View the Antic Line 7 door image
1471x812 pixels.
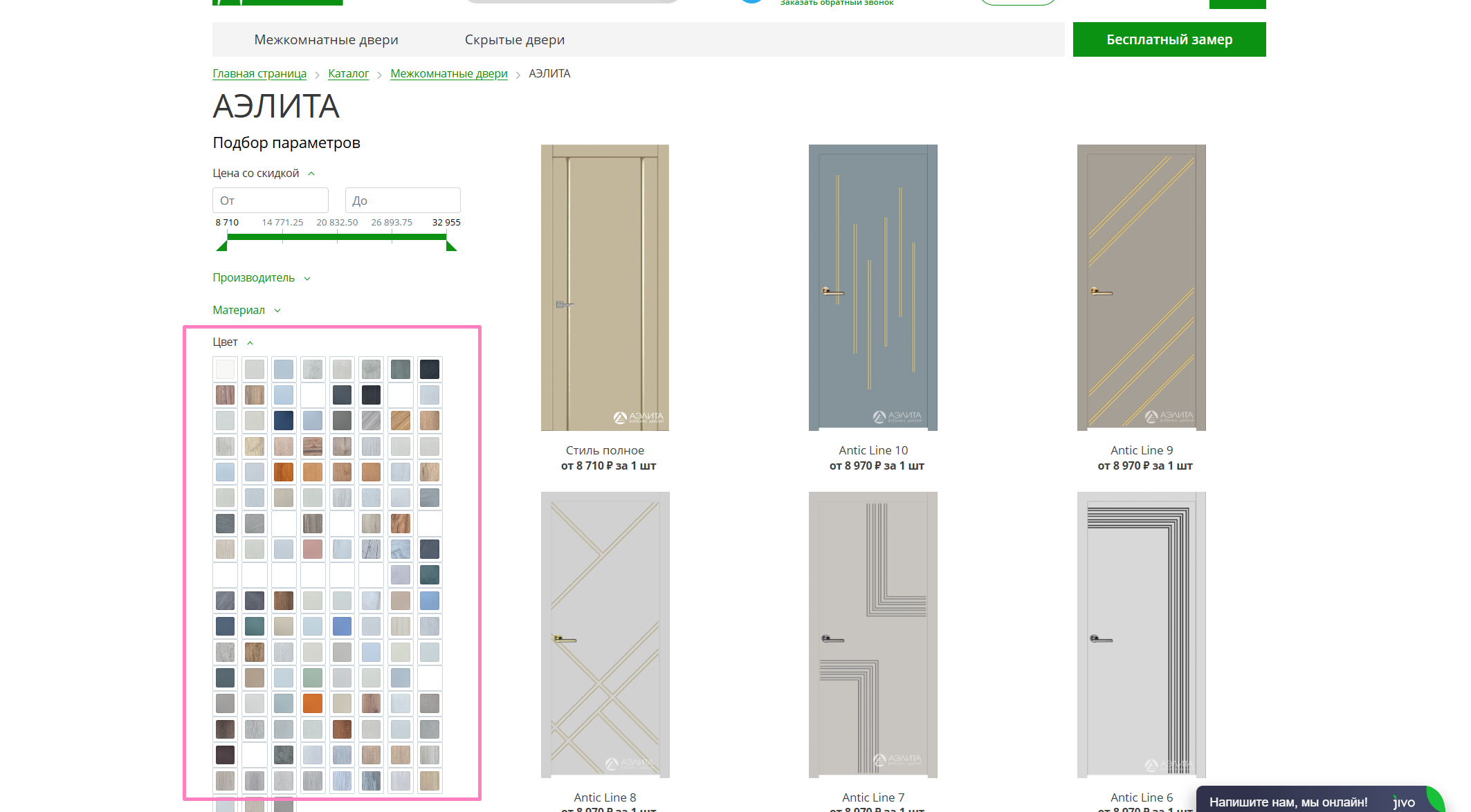(873, 635)
